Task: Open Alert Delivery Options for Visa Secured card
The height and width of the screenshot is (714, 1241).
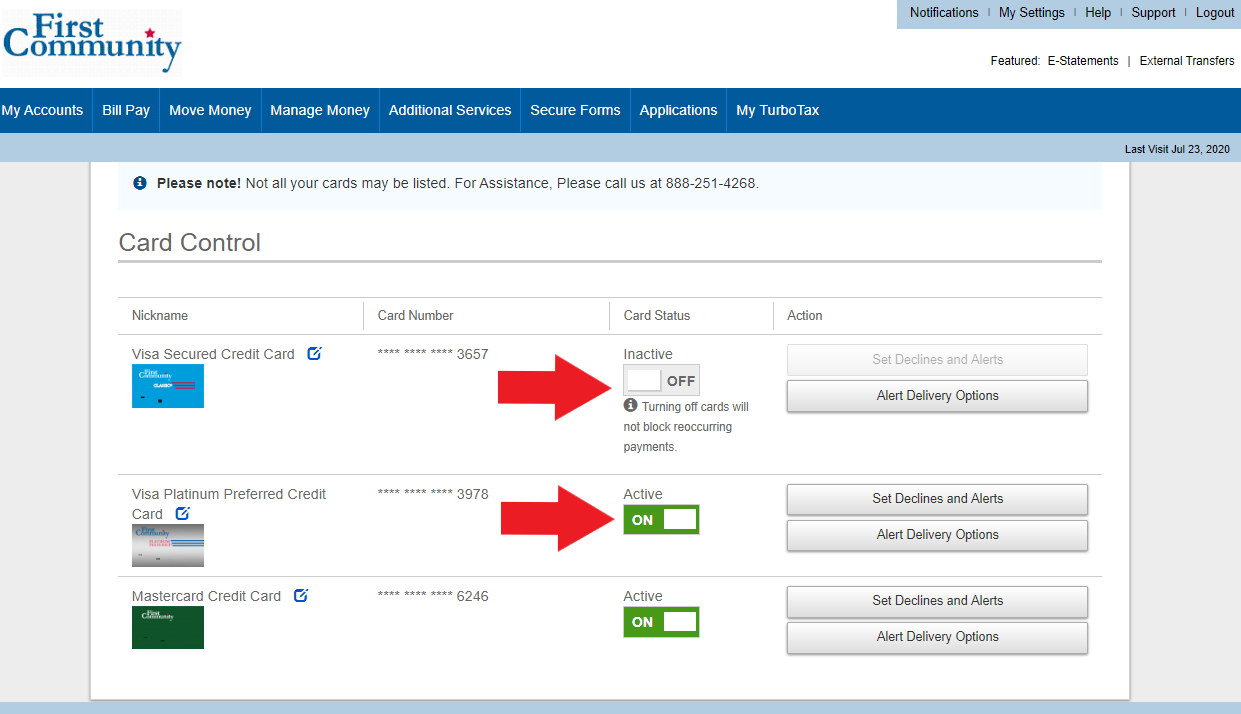Action: click(x=937, y=396)
